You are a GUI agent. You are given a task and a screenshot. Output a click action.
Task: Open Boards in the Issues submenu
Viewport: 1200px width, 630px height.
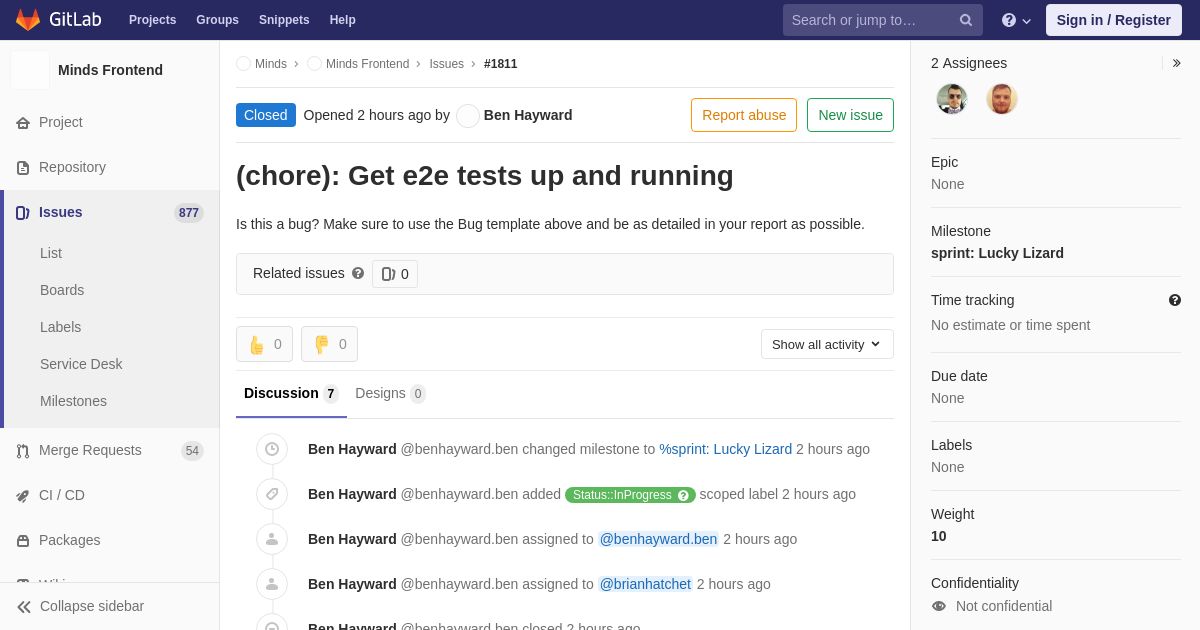[x=62, y=290]
